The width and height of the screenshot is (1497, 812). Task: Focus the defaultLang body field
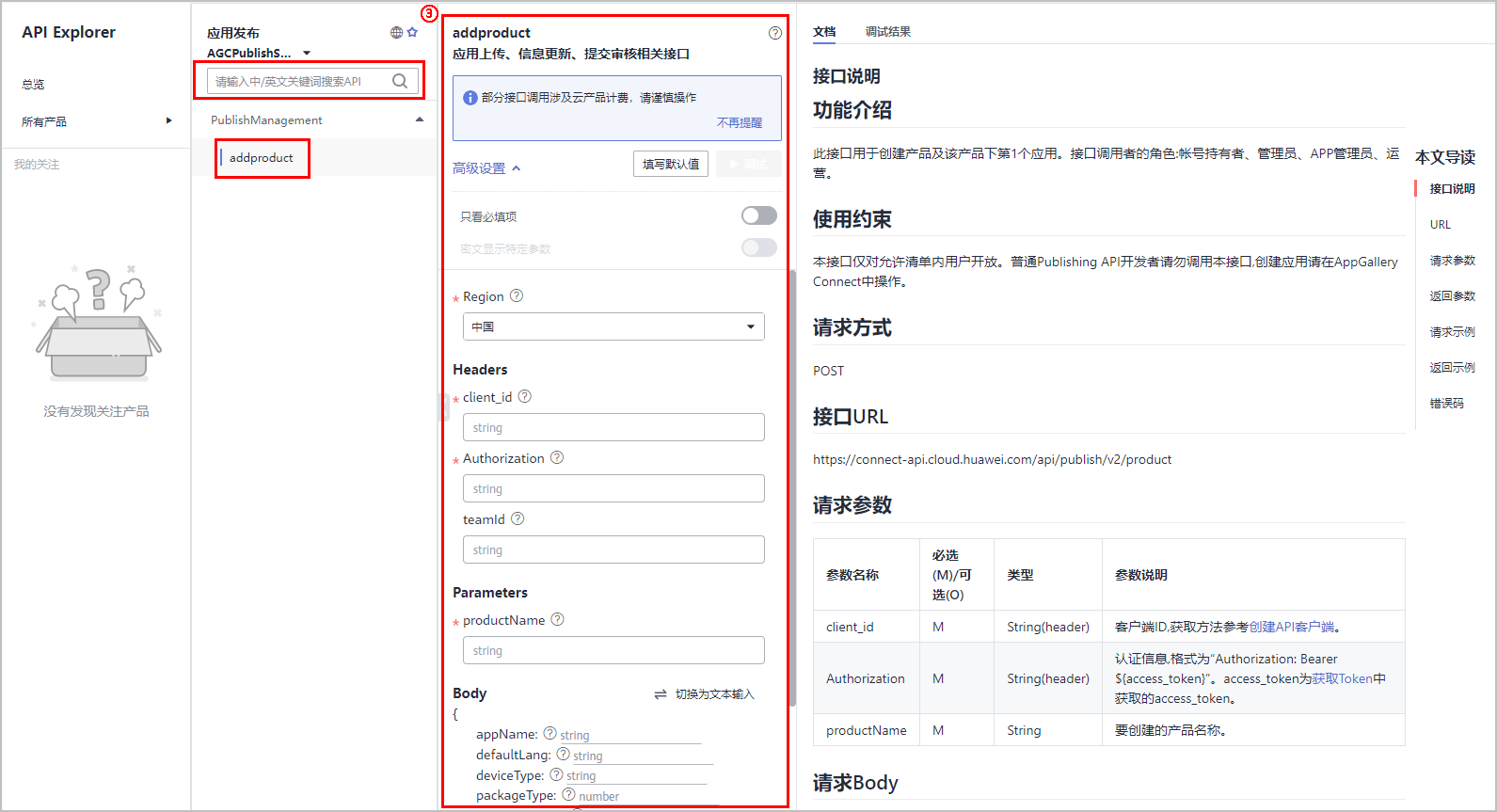pyautogui.click(x=643, y=756)
